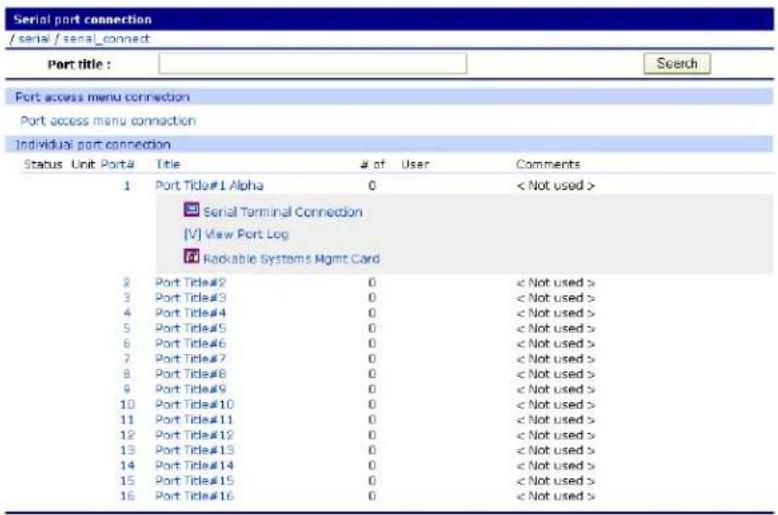Select Port Title#16 link
778x515 pixels.
[194, 496]
